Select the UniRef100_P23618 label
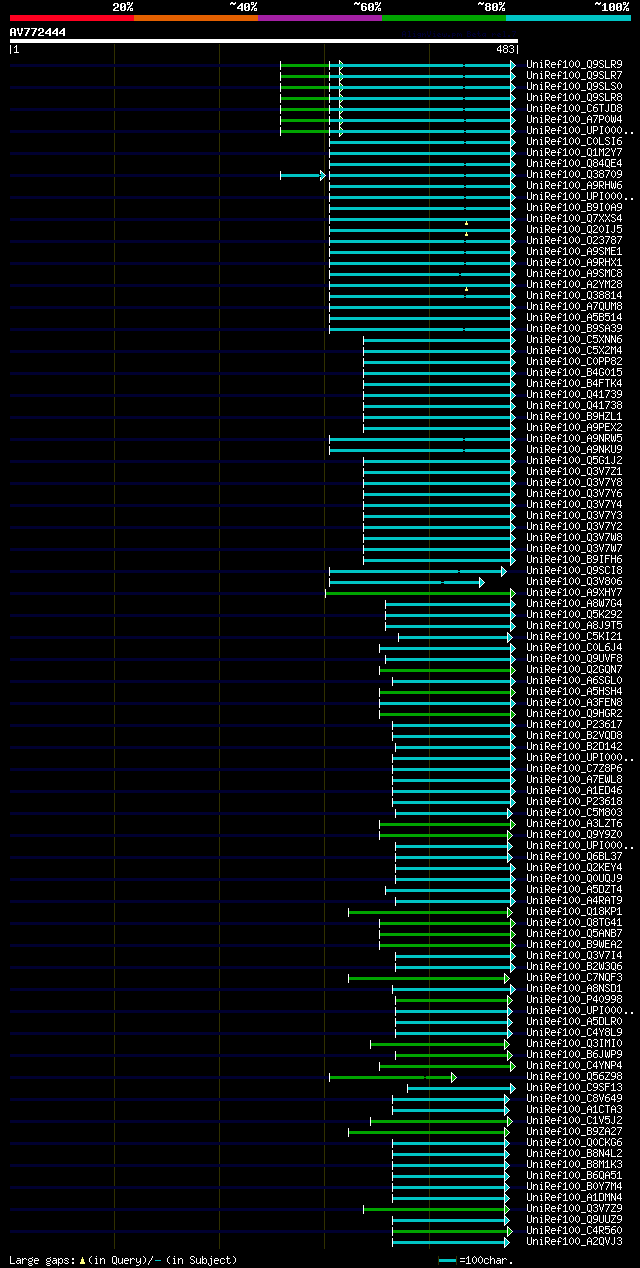The width and height of the screenshot is (640, 1268). 574,802
